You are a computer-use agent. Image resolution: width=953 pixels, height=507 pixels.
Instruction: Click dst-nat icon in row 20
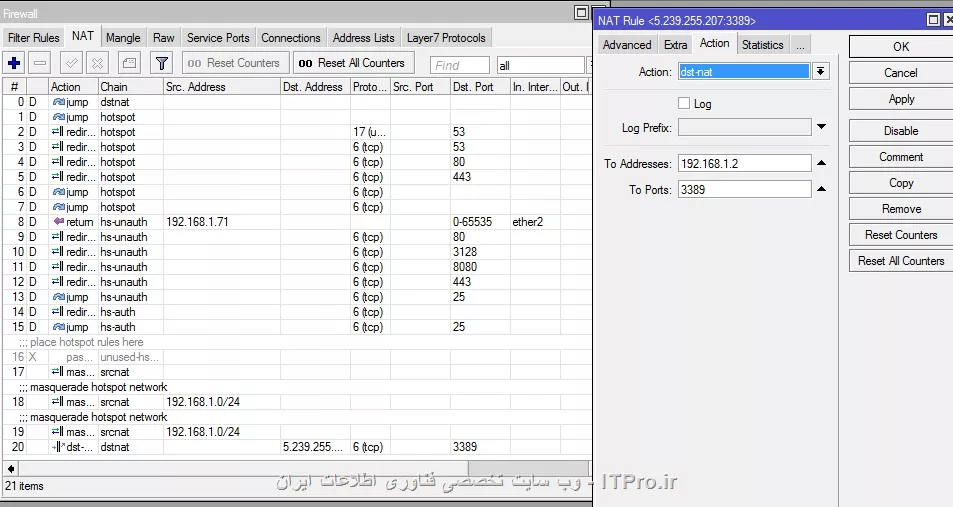pyautogui.click(x=58, y=447)
